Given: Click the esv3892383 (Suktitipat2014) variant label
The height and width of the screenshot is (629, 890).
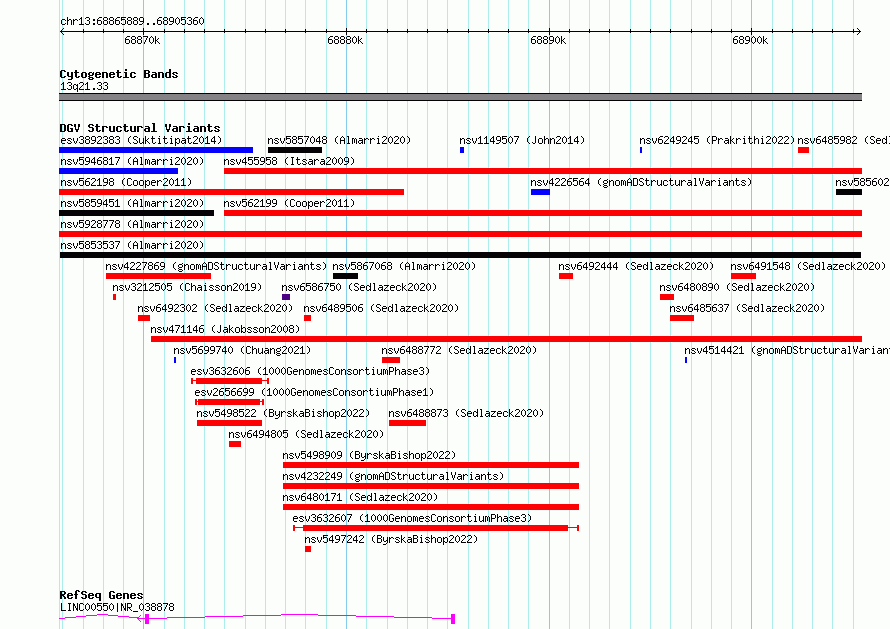Looking at the screenshot, I should pos(141,140).
